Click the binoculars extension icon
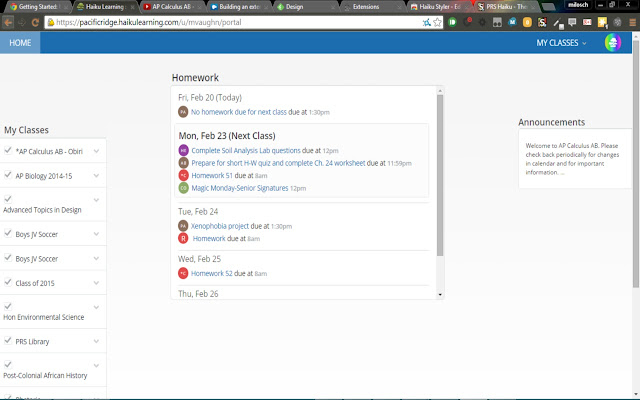The image size is (640, 400). click(x=497, y=22)
